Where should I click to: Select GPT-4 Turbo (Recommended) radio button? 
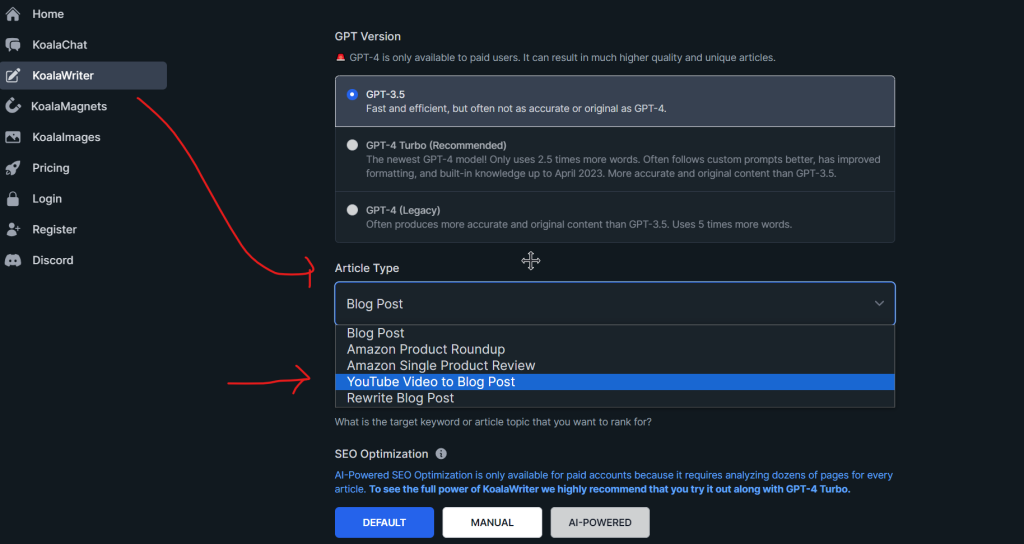coord(352,145)
